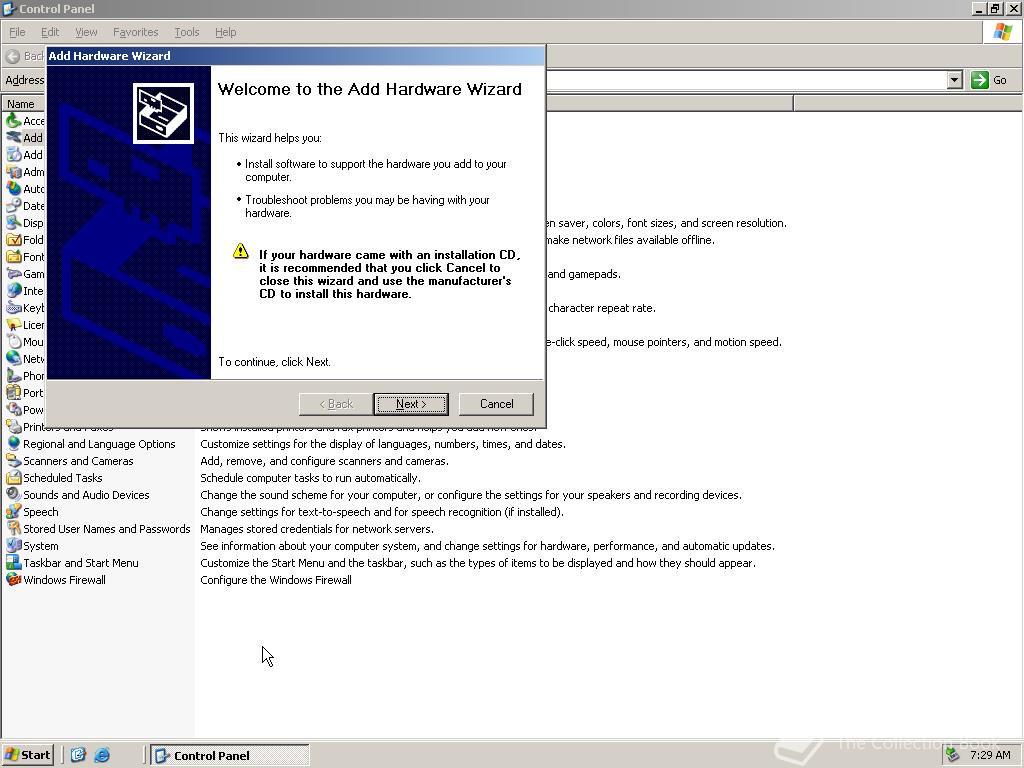The width and height of the screenshot is (1024, 768).
Task: Select the Power Options icon
Action: [x=14, y=409]
